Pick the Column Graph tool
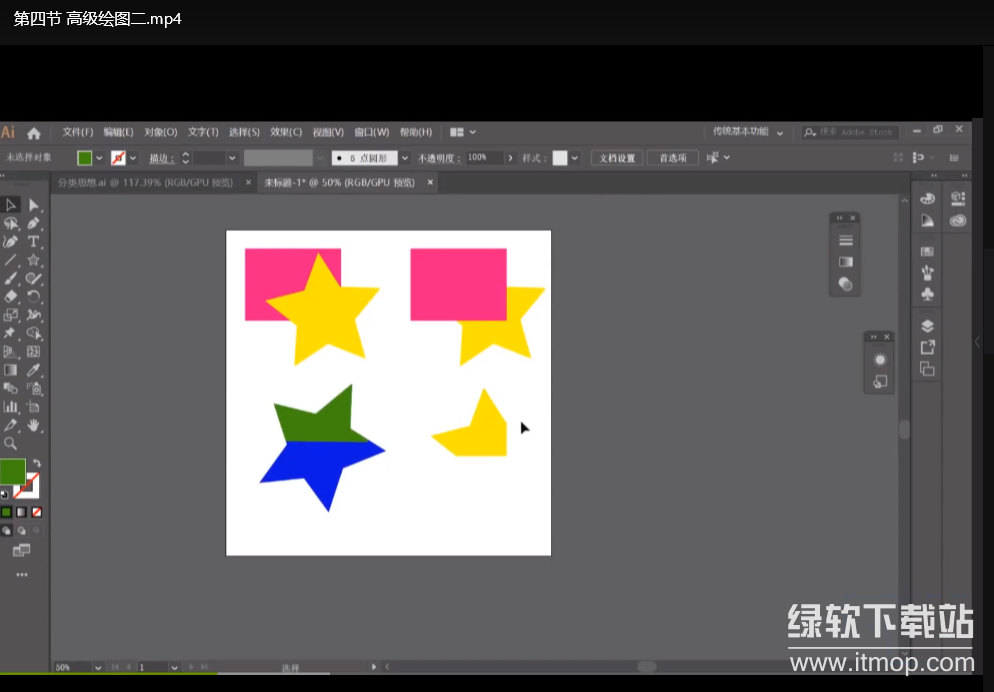 point(11,407)
